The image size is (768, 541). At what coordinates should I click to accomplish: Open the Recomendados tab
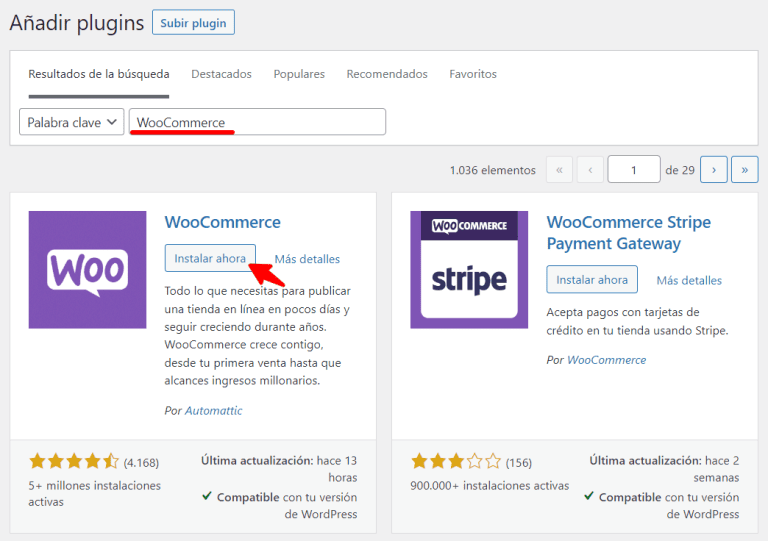click(387, 74)
